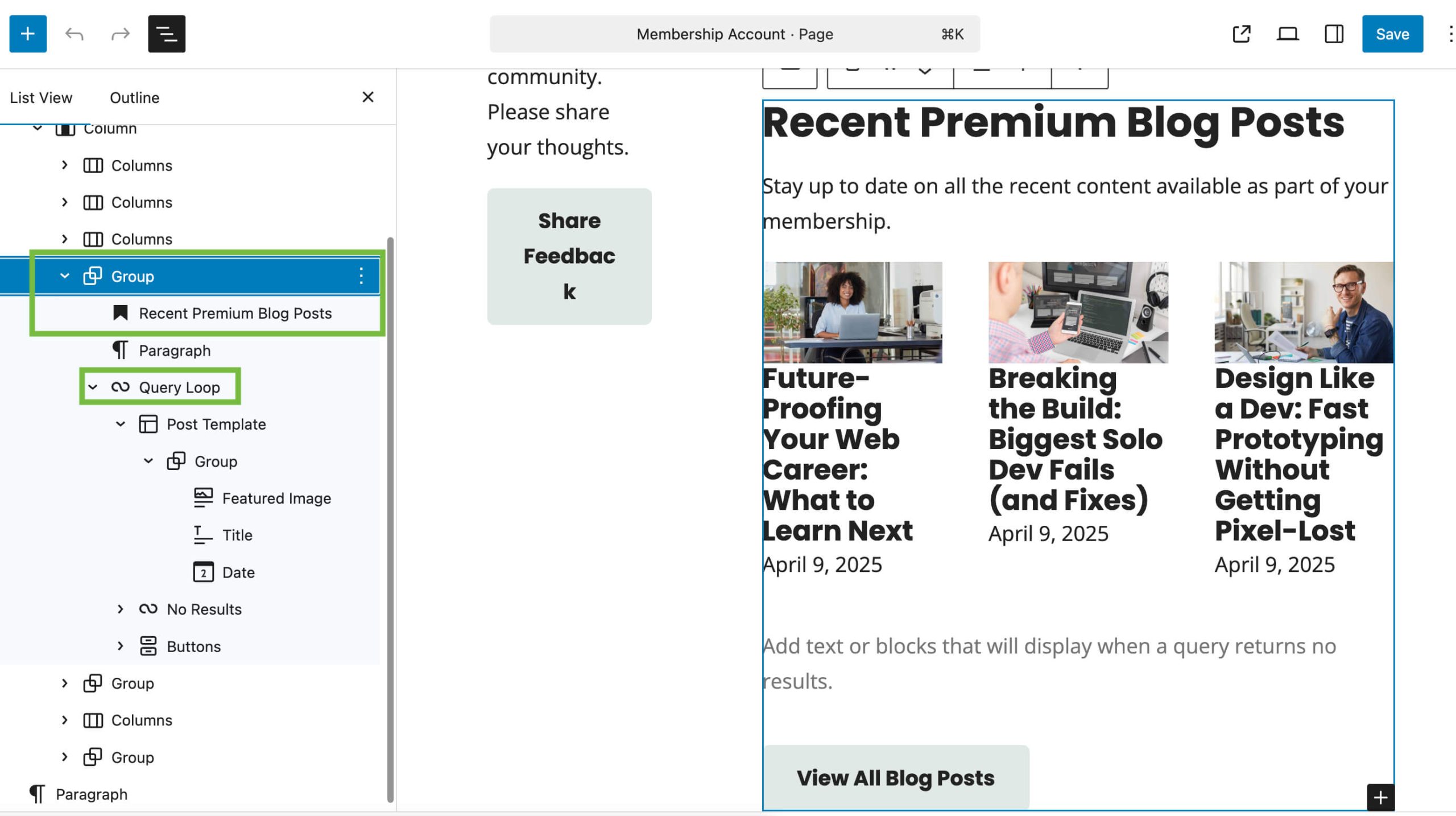Screen dimensions: 1456x816
Task: Collapse the Query Loop tree item
Action: click(93, 388)
